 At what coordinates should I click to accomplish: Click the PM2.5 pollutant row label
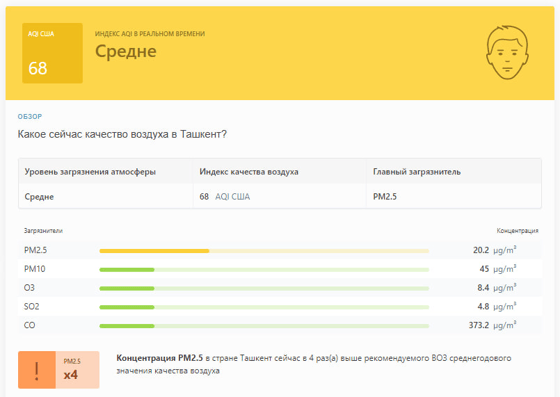35,250
